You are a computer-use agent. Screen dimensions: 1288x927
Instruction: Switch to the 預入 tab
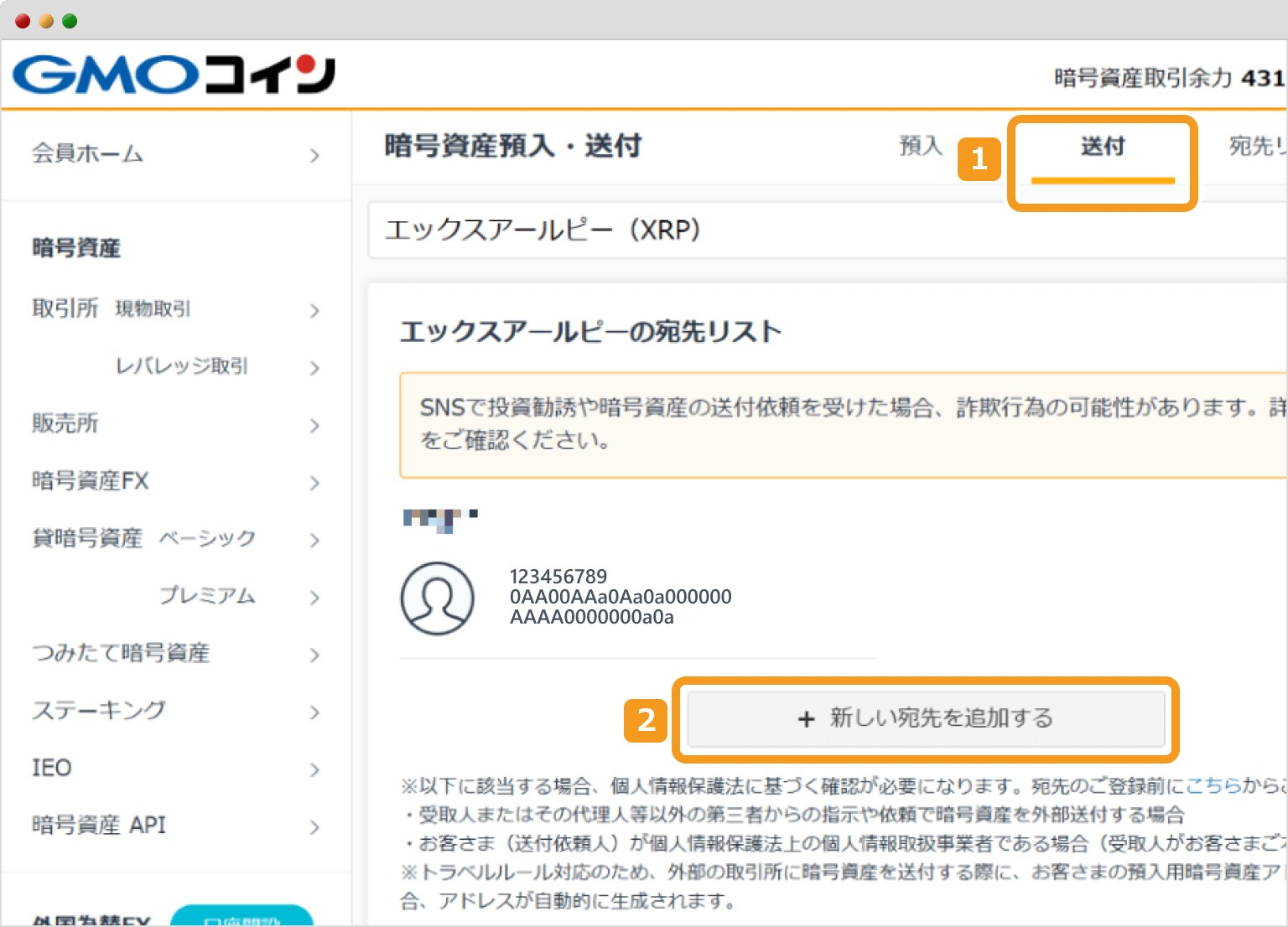(x=921, y=146)
